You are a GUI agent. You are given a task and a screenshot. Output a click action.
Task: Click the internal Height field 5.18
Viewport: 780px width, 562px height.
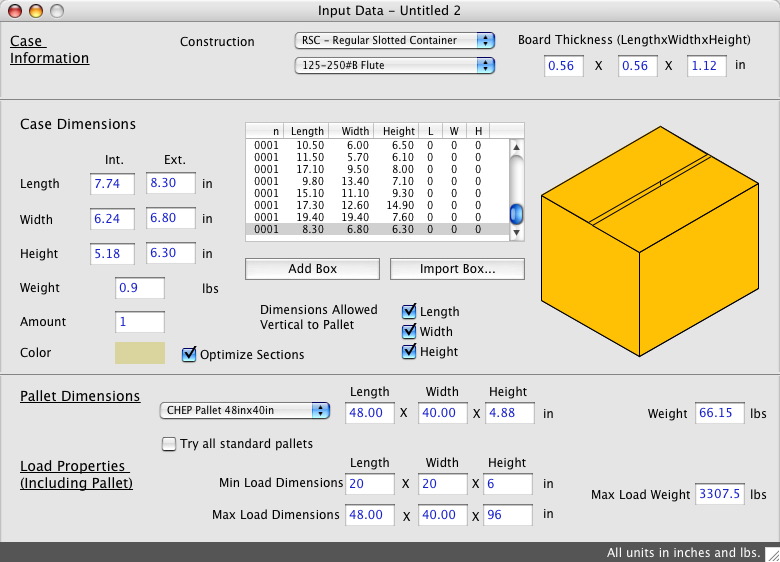pyautogui.click(x=112, y=254)
